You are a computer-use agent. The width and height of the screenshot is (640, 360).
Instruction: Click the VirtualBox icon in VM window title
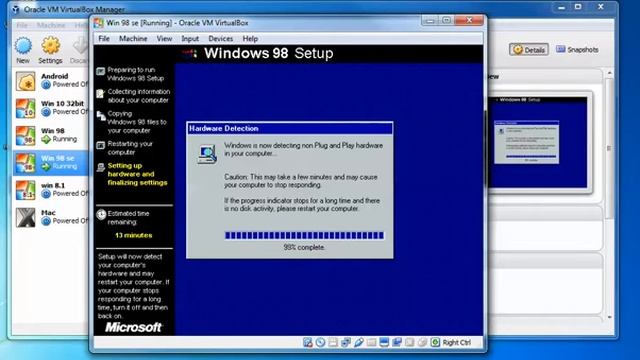98,23
